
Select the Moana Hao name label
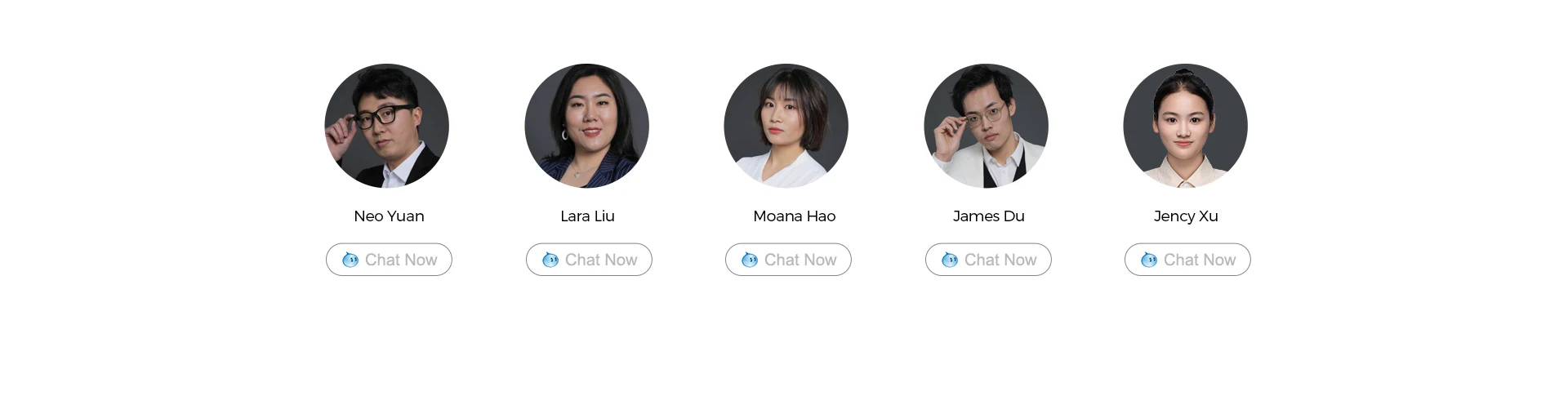(x=794, y=216)
